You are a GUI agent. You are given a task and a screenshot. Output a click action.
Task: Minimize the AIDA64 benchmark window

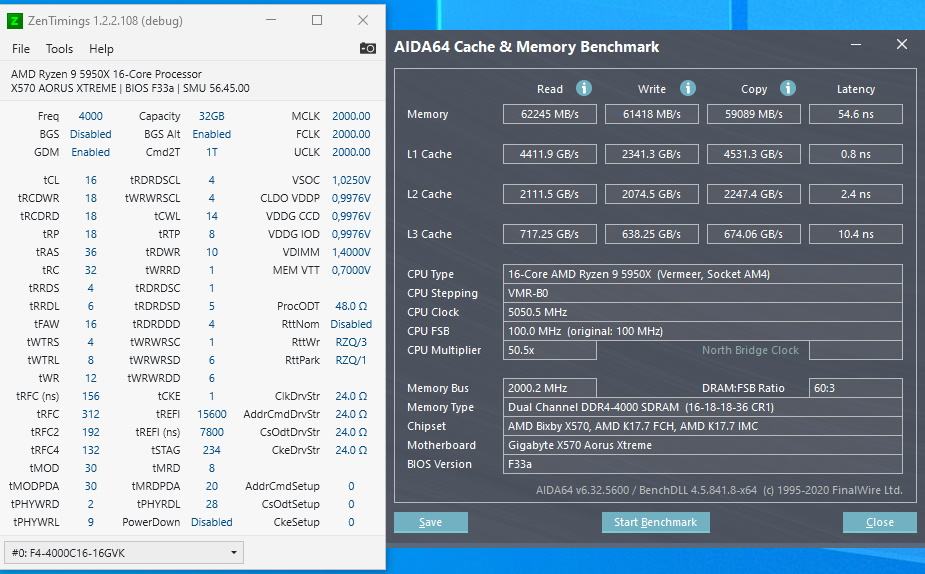[x=856, y=45]
